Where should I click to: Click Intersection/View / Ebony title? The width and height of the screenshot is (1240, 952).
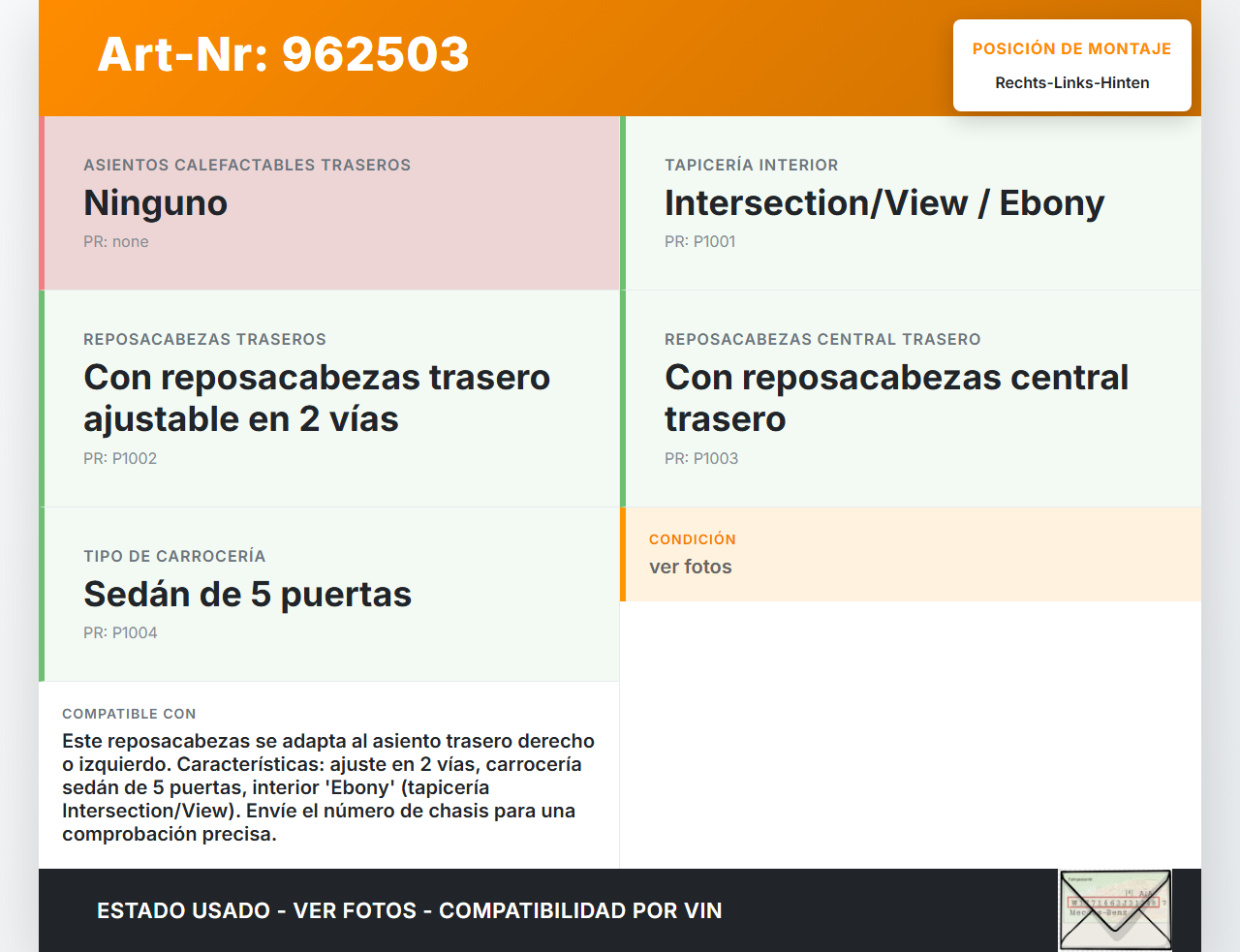[x=883, y=203]
